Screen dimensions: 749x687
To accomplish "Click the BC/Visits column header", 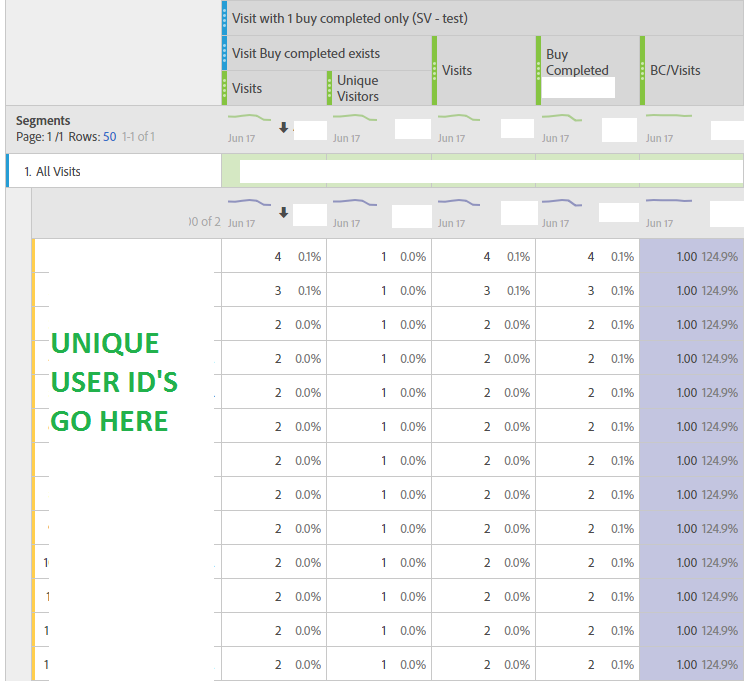I will coord(673,70).
